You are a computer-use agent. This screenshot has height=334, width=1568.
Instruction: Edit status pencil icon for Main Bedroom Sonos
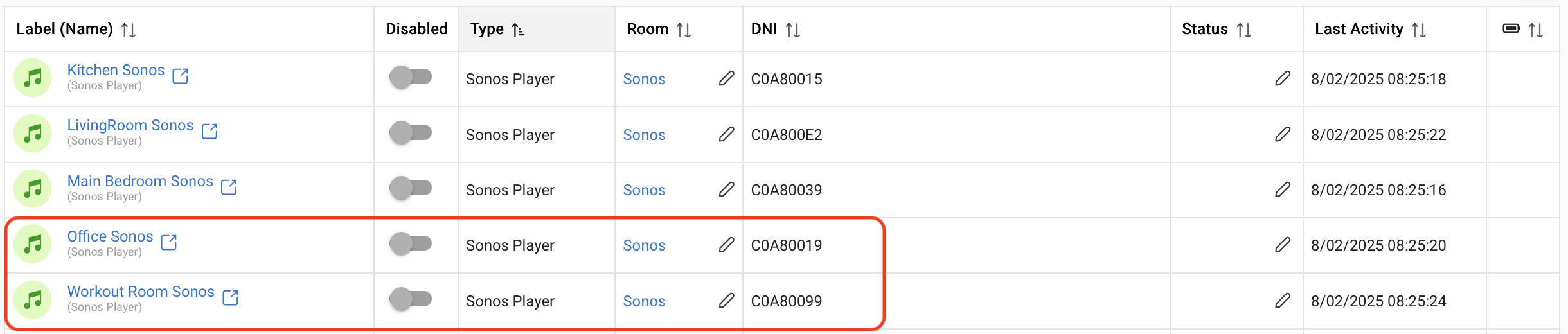pyautogui.click(x=1282, y=189)
